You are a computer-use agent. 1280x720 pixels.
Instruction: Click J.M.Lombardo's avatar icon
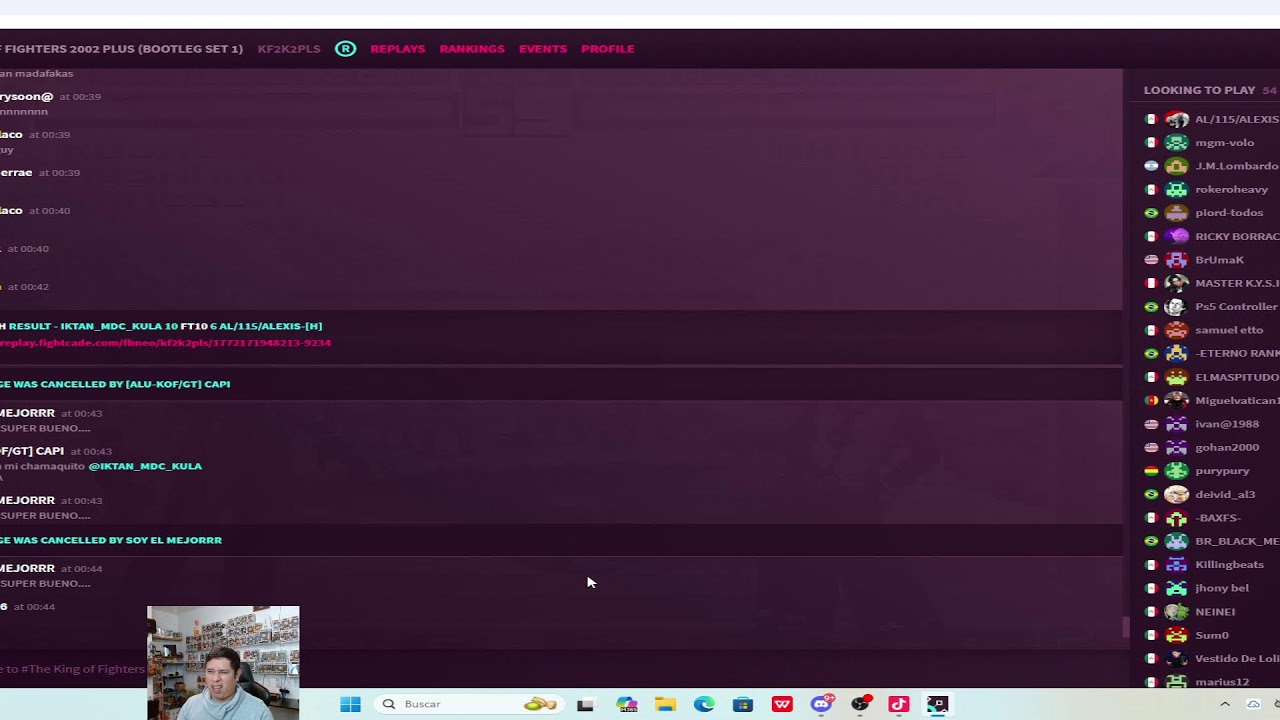(x=1177, y=166)
